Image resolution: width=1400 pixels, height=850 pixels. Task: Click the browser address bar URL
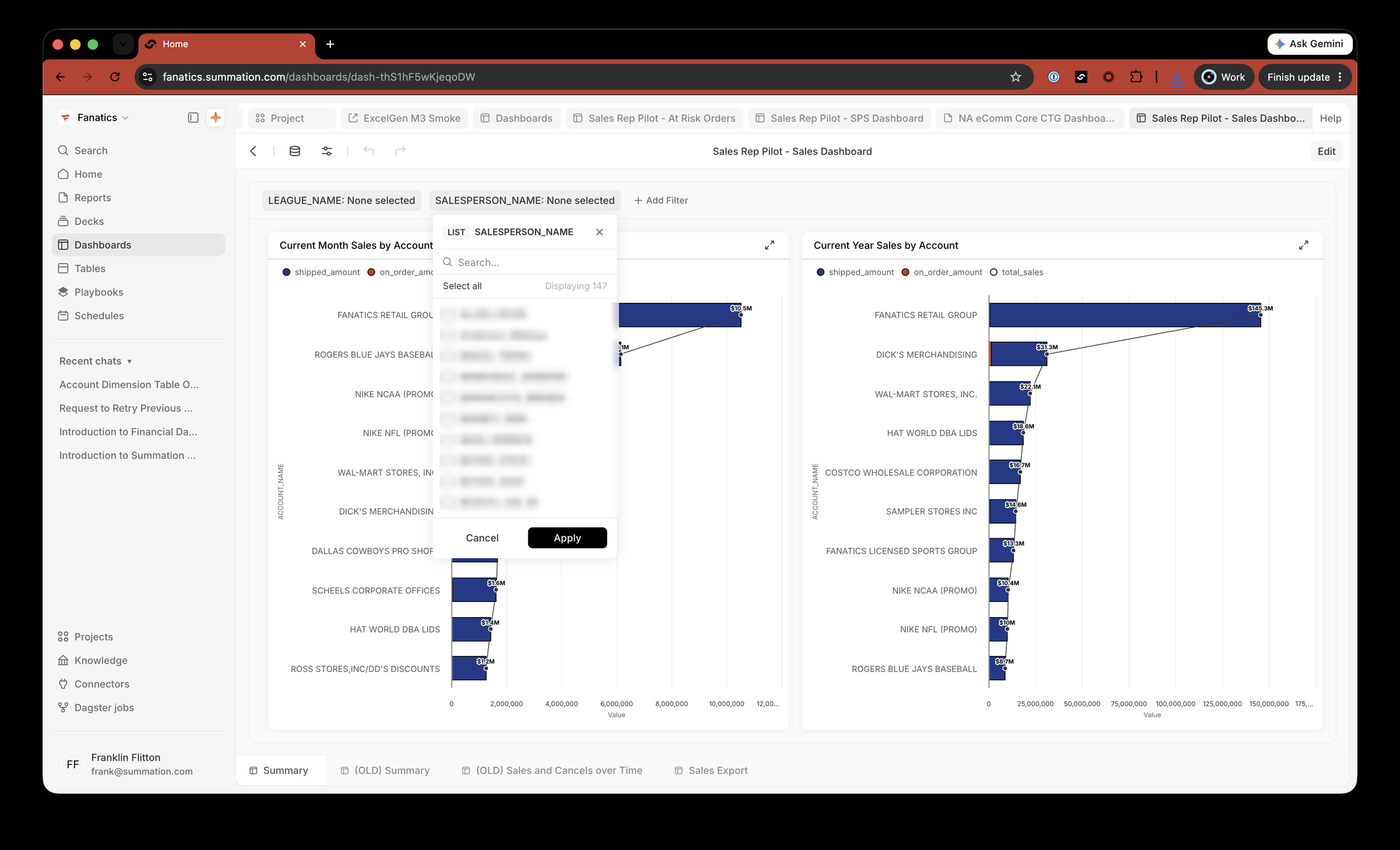(x=318, y=77)
